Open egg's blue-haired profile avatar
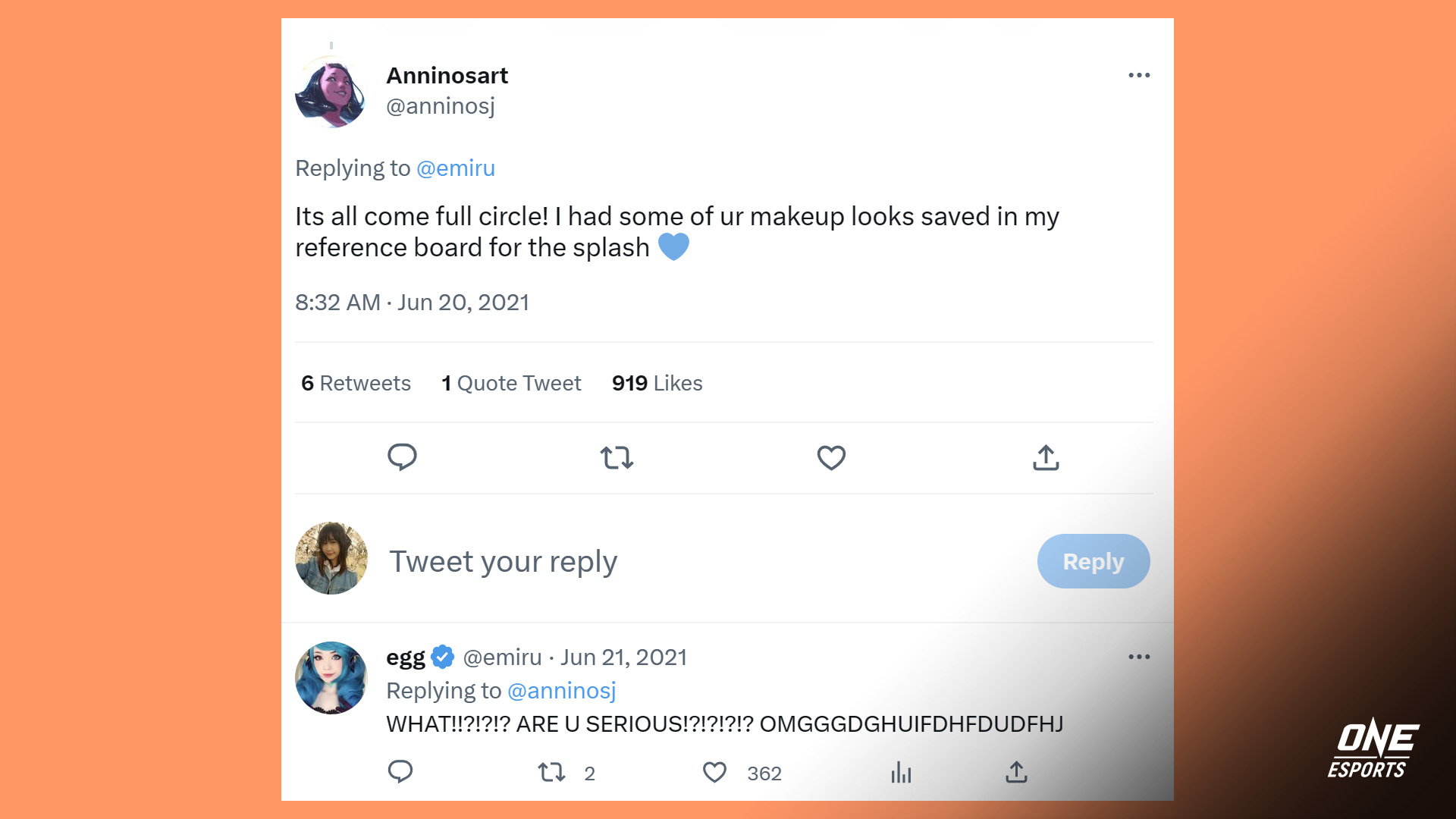Screen dimensions: 1456x819 coord(331,677)
